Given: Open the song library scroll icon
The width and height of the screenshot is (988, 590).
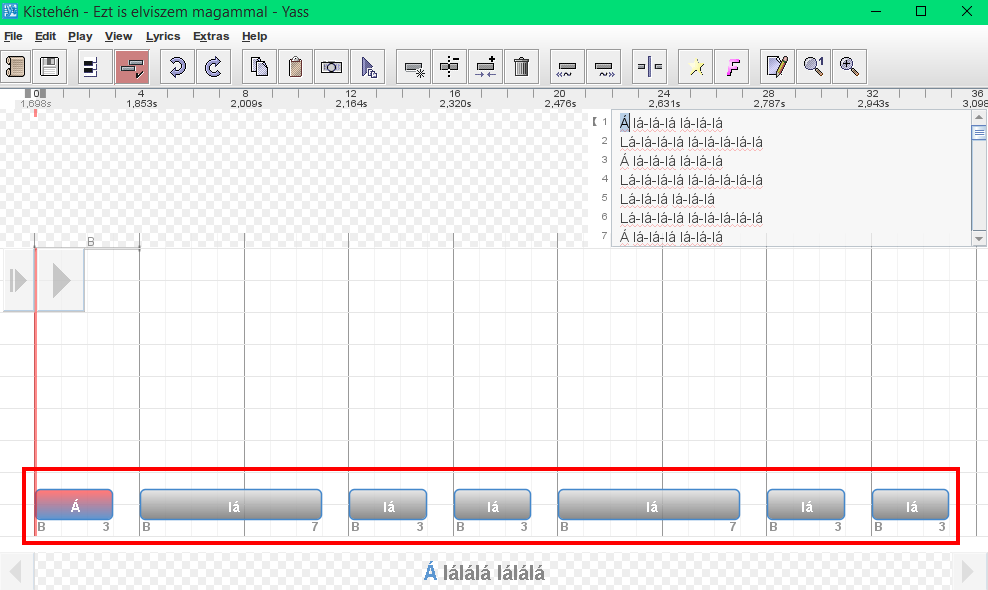Looking at the screenshot, I should (x=16, y=66).
